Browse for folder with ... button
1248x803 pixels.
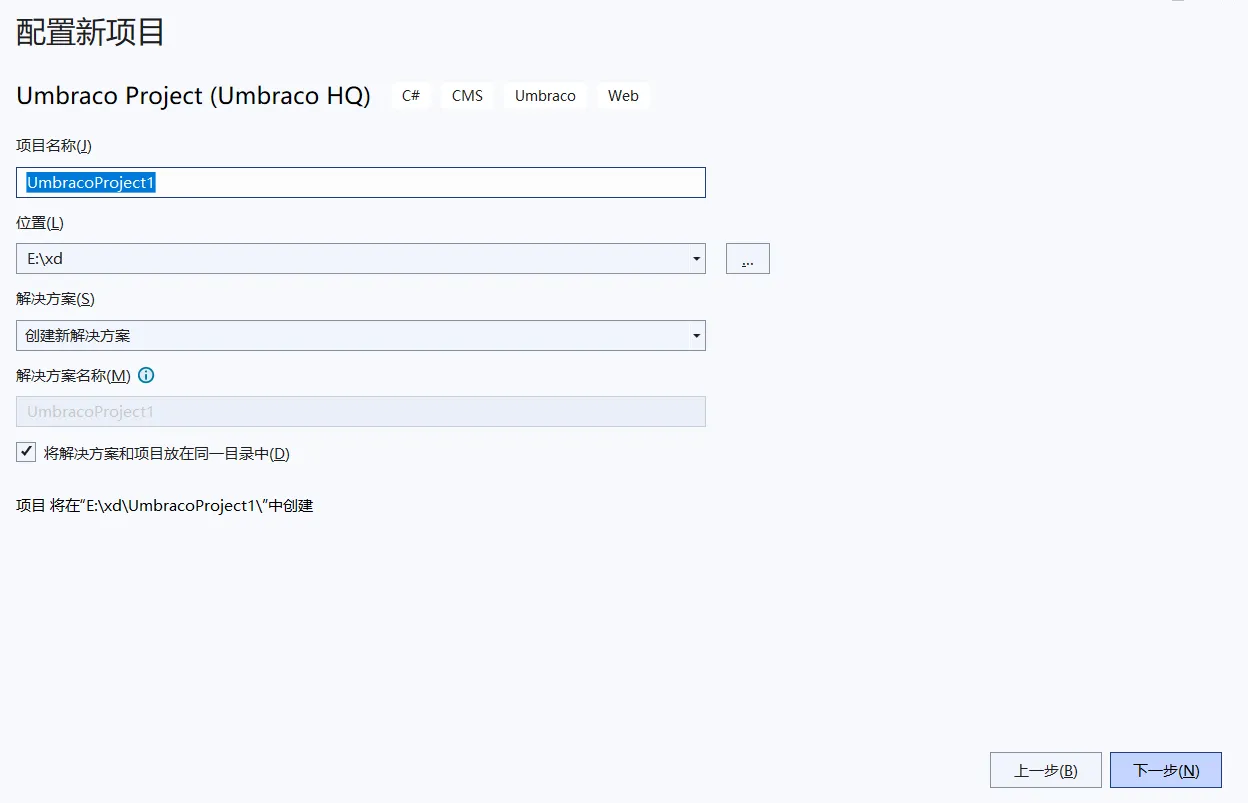click(748, 258)
